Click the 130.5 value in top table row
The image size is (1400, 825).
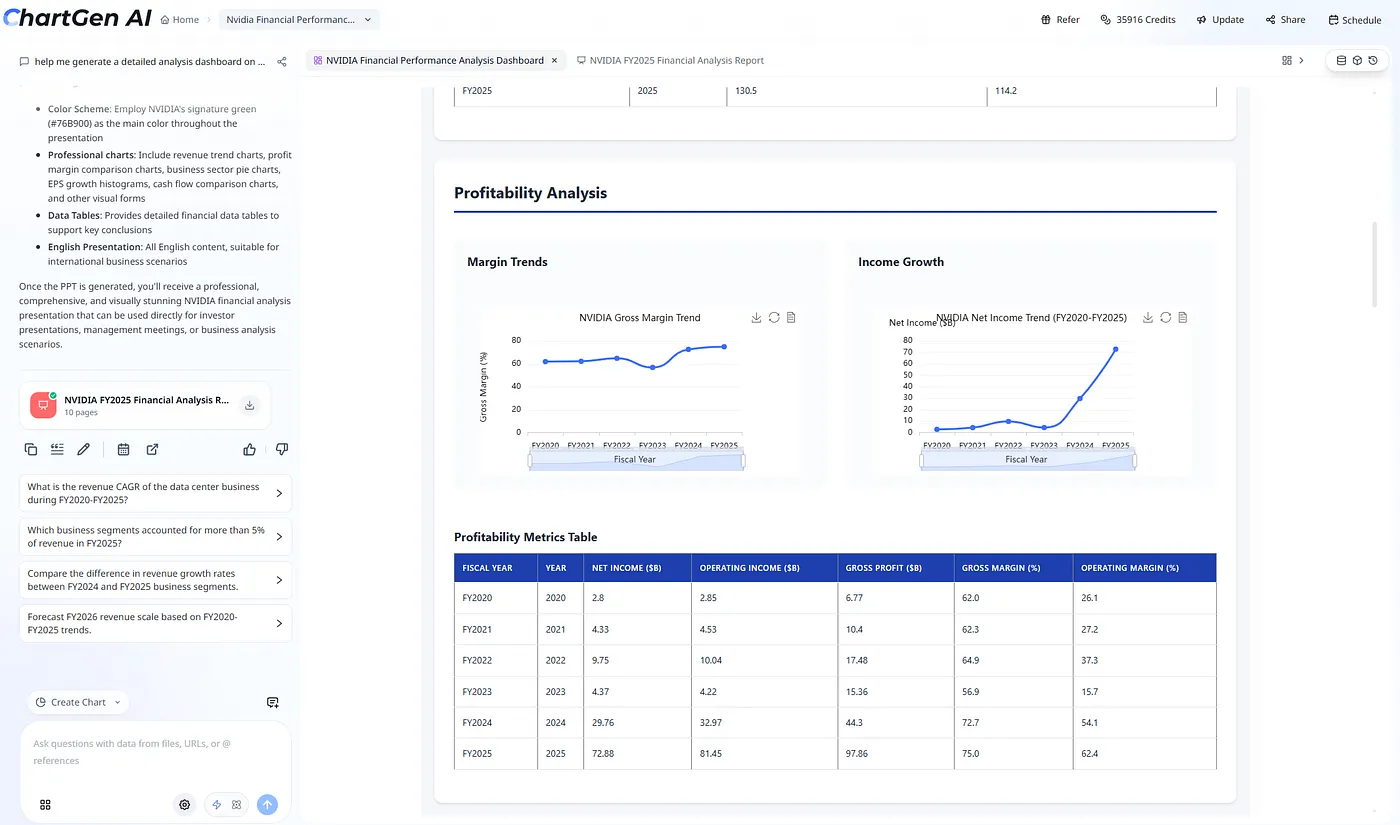746,91
